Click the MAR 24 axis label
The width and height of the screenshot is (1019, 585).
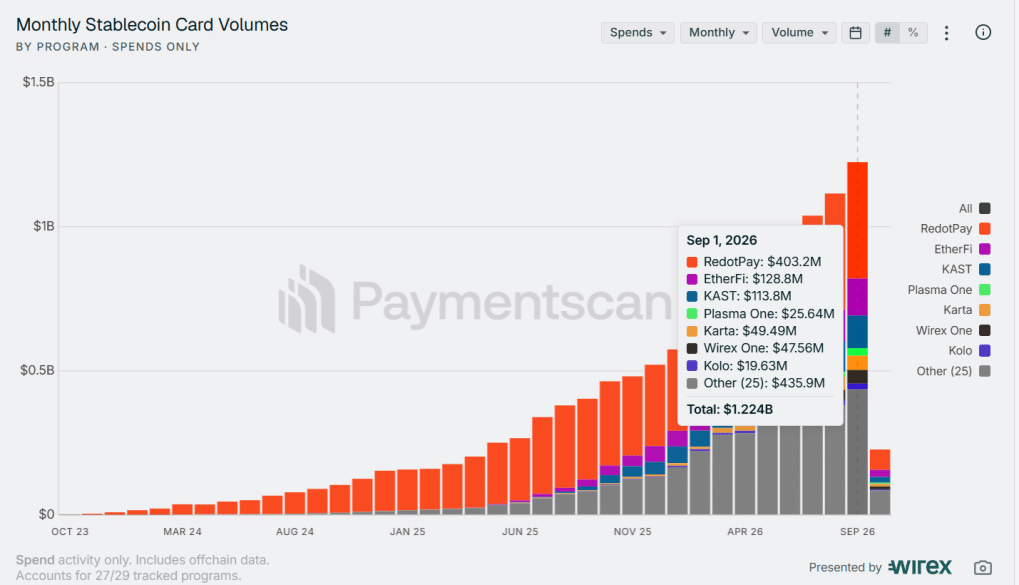coord(183,532)
